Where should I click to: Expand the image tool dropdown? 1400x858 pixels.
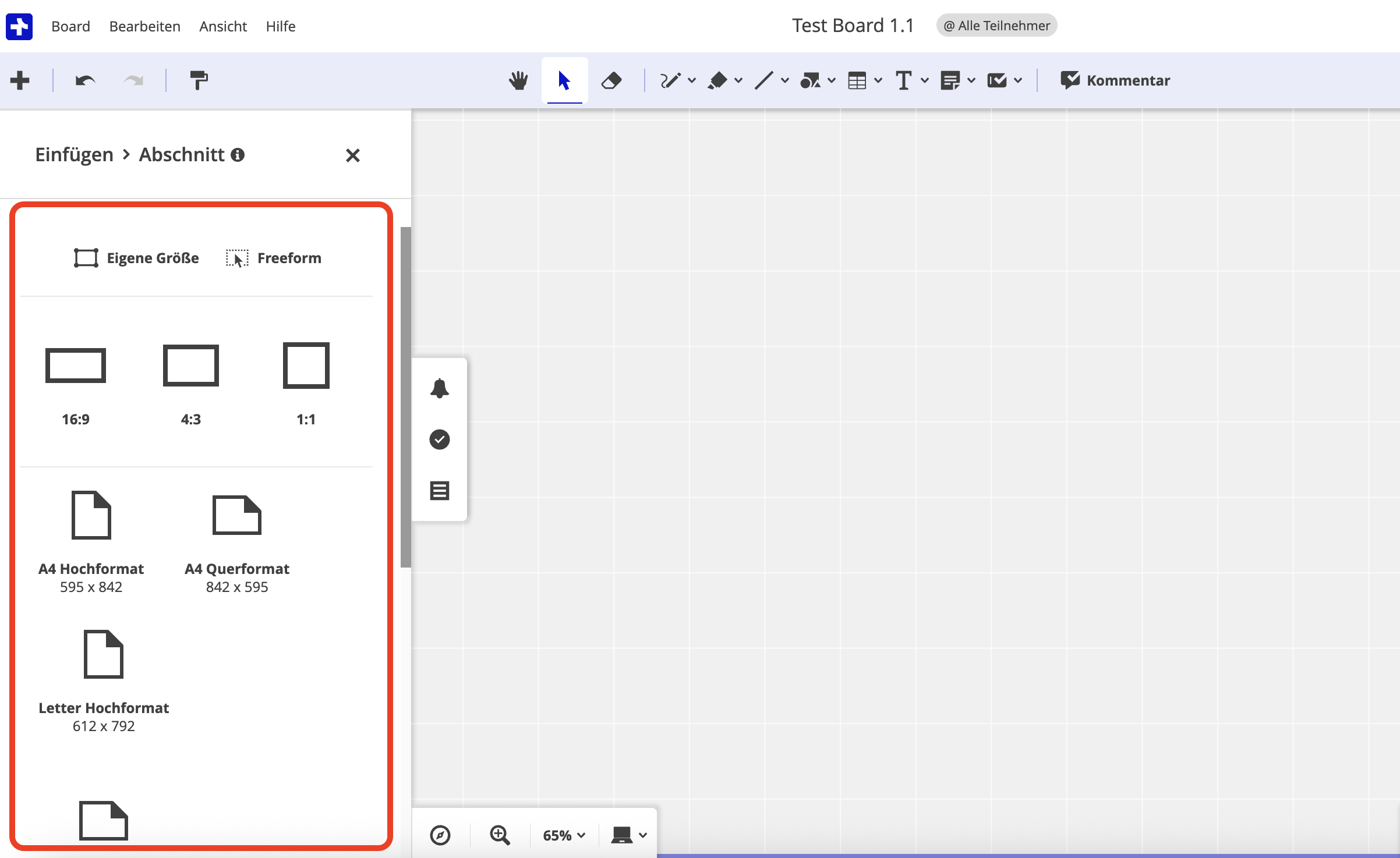1018,80
